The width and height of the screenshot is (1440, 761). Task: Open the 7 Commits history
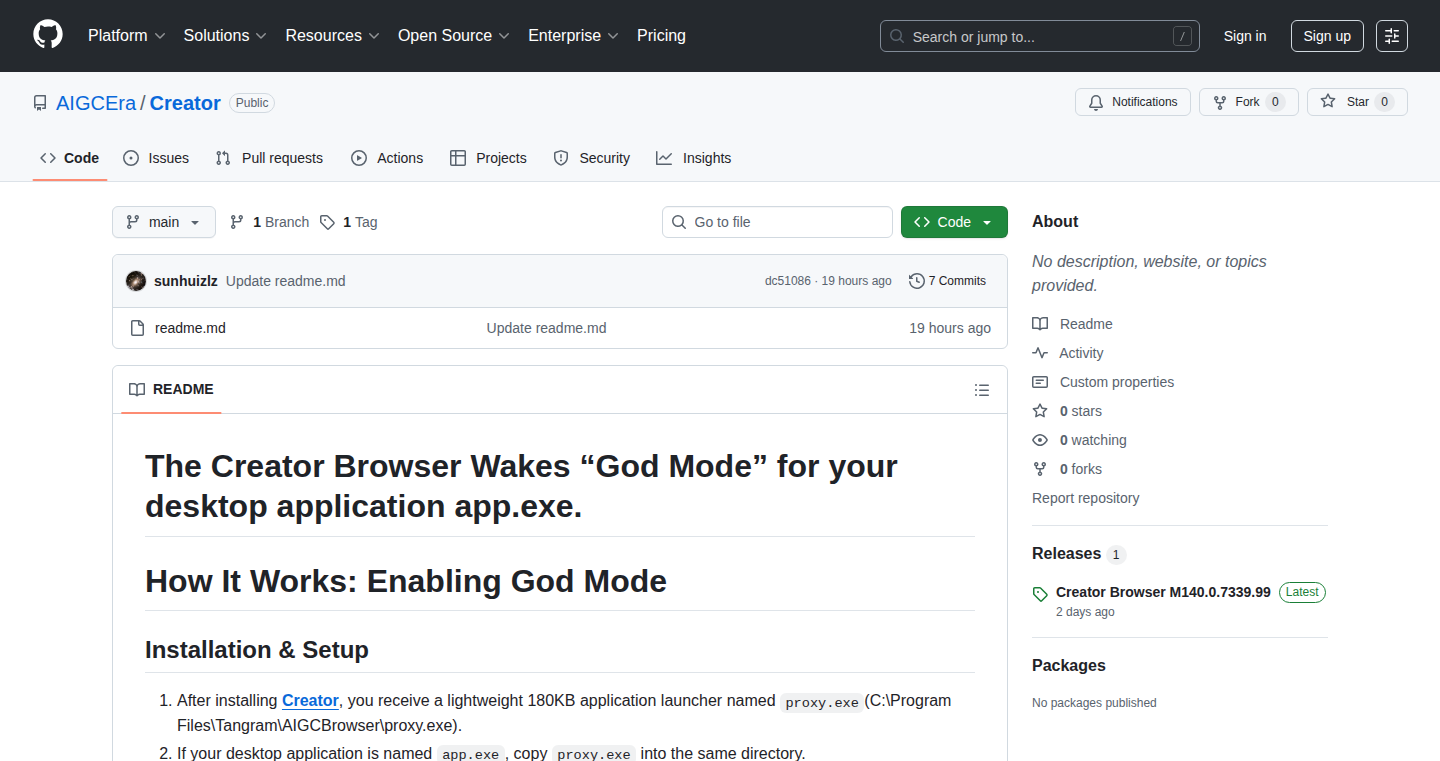tap(948, 281)
